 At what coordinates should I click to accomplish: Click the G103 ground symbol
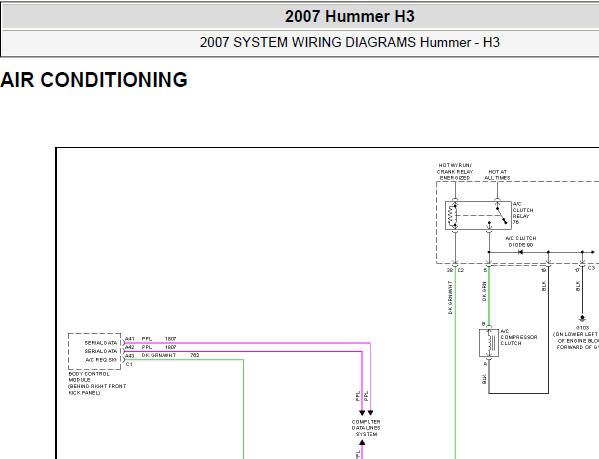click(582, 319)
